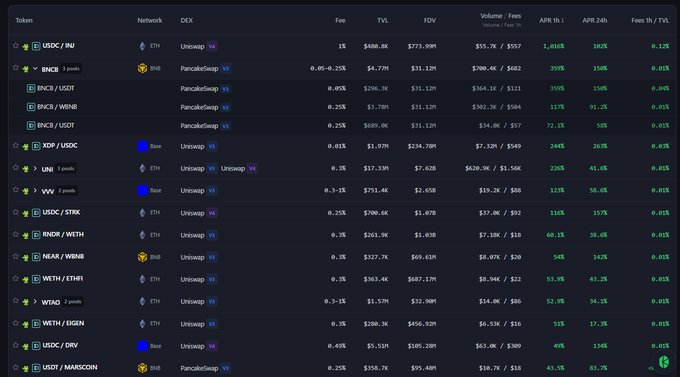680x377 pixels.
Task: Open chart icon for USDT / MARSCOIN
Action: click(36, 368)
